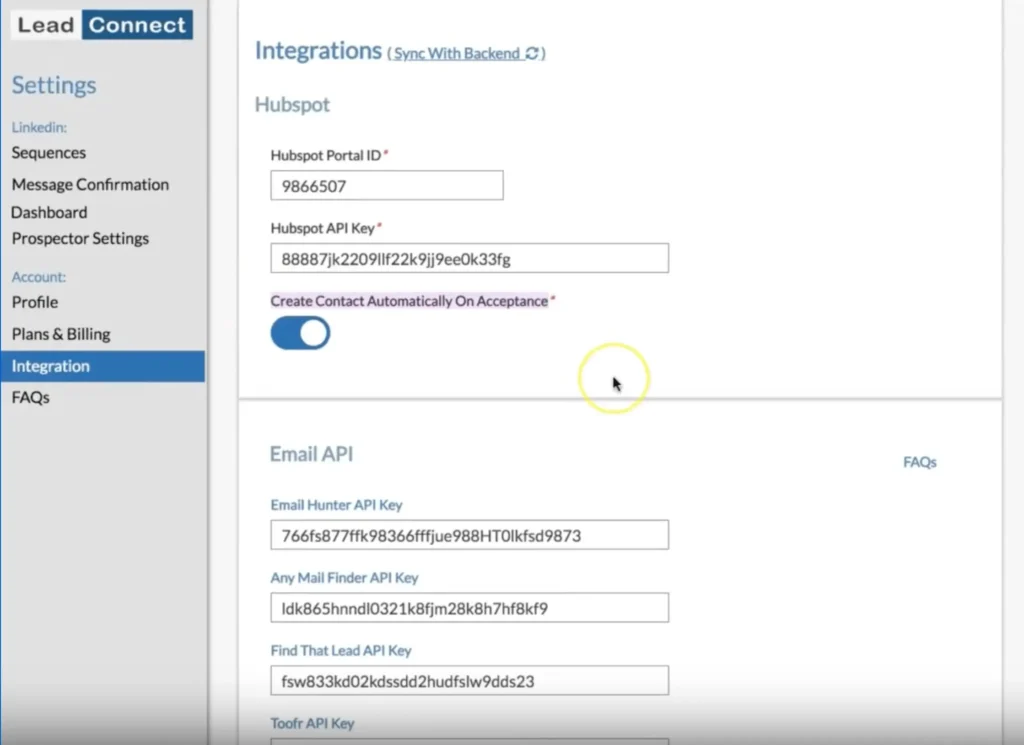The image size is (1024, 745).
Task: Focus the Find That Lead API Key field
Action: click(x=470, y=681)
